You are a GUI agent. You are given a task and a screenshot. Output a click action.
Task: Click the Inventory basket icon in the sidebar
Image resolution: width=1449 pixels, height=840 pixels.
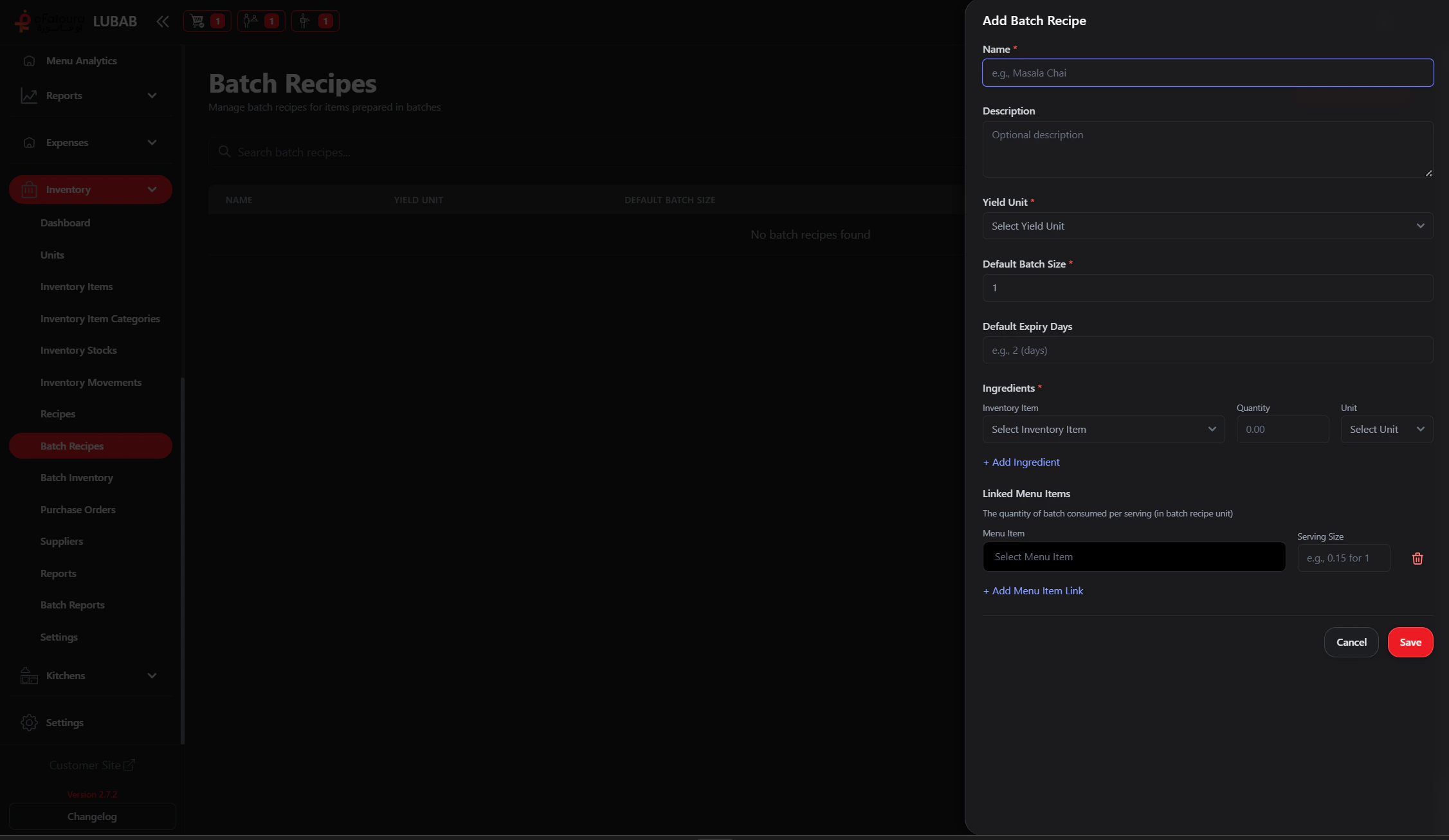click(29, 190)
